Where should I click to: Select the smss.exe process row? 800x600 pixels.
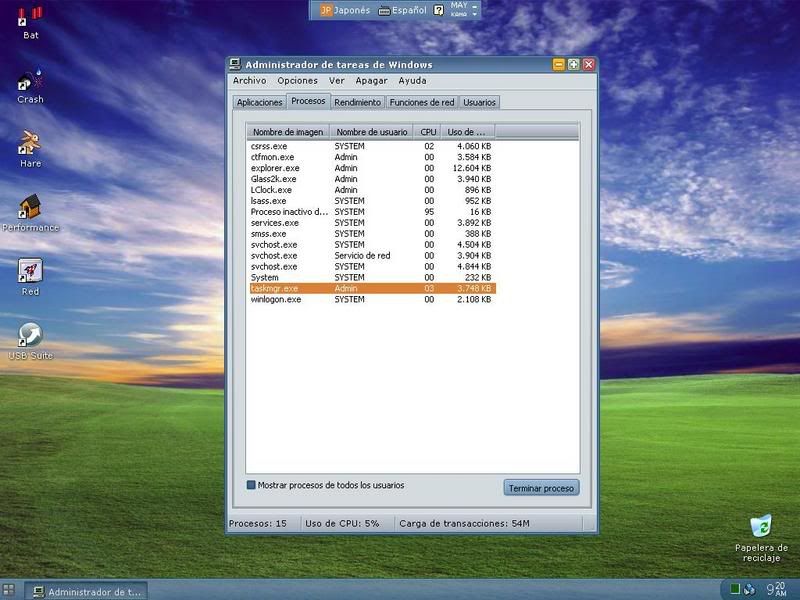click(x=371, y=234)
